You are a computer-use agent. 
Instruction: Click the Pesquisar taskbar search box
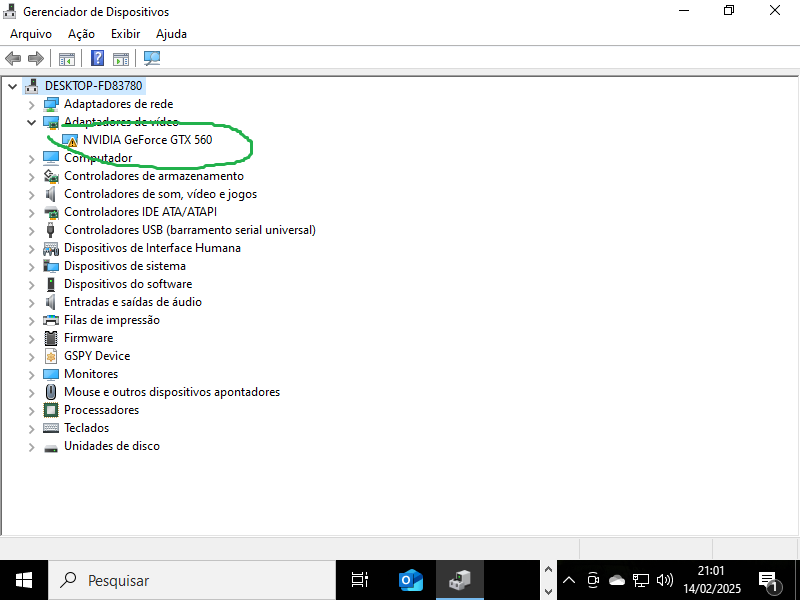click(192, 580)
